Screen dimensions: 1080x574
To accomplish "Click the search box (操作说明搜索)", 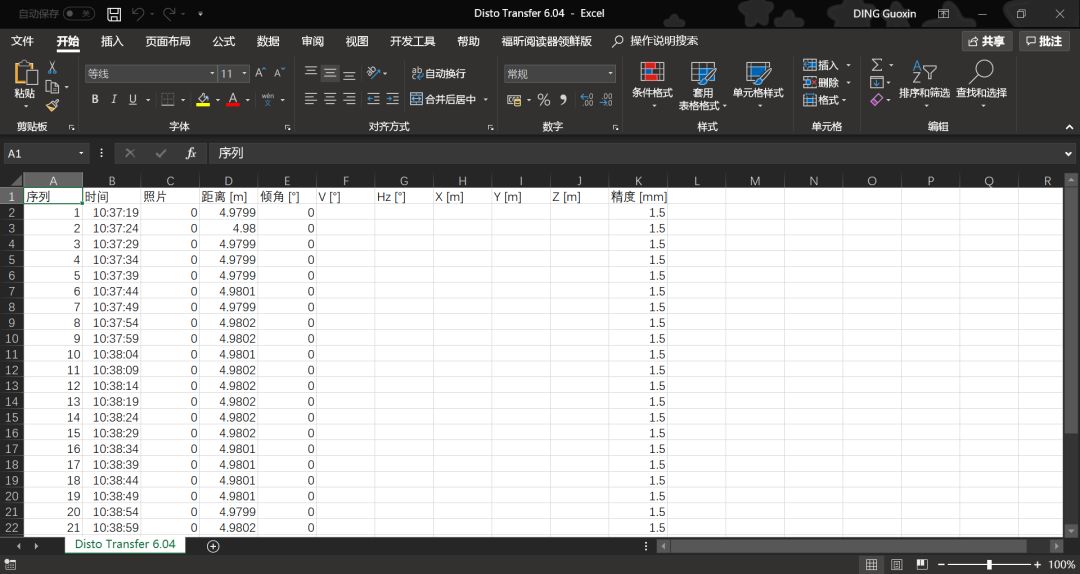I will [656, 41].
